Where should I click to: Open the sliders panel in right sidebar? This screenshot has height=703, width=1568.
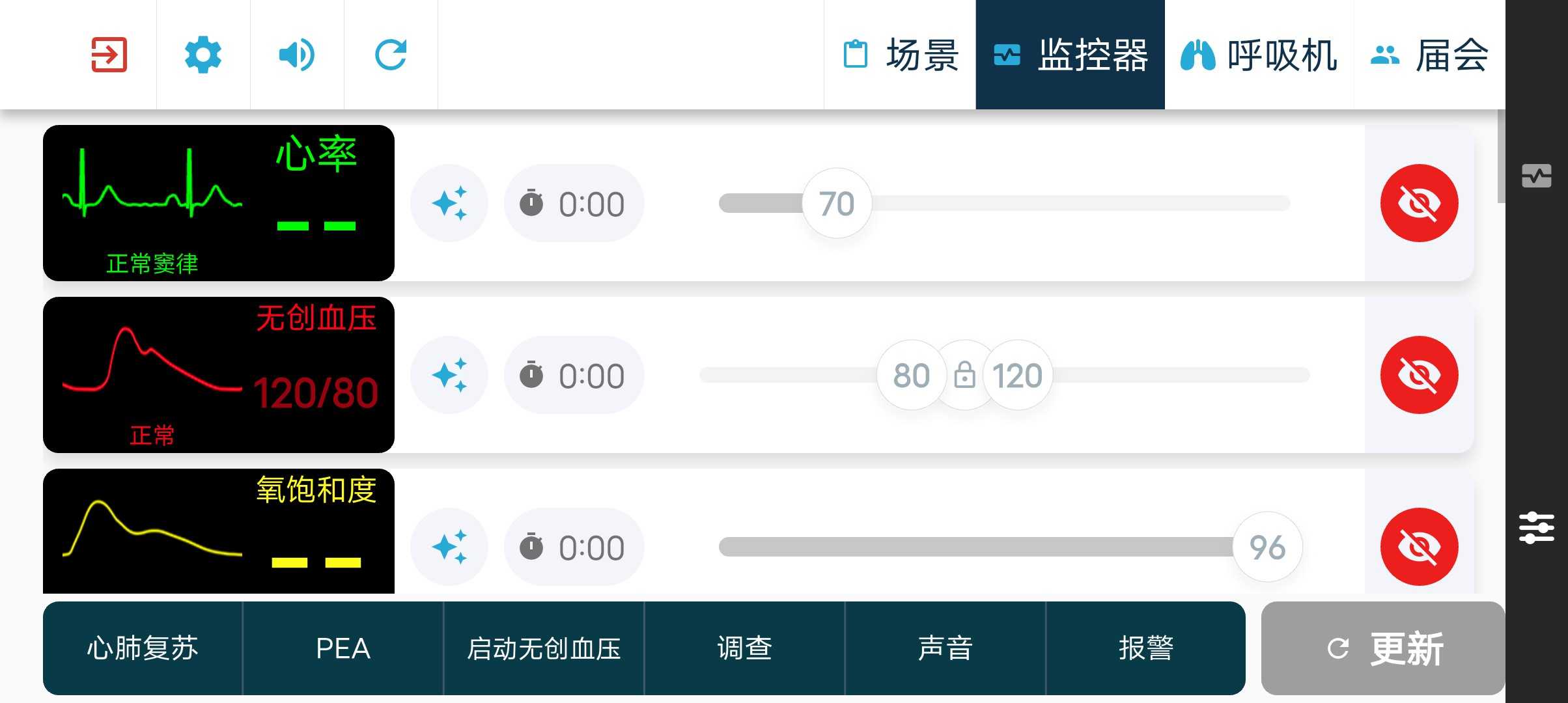click(x=1536, y=527)
